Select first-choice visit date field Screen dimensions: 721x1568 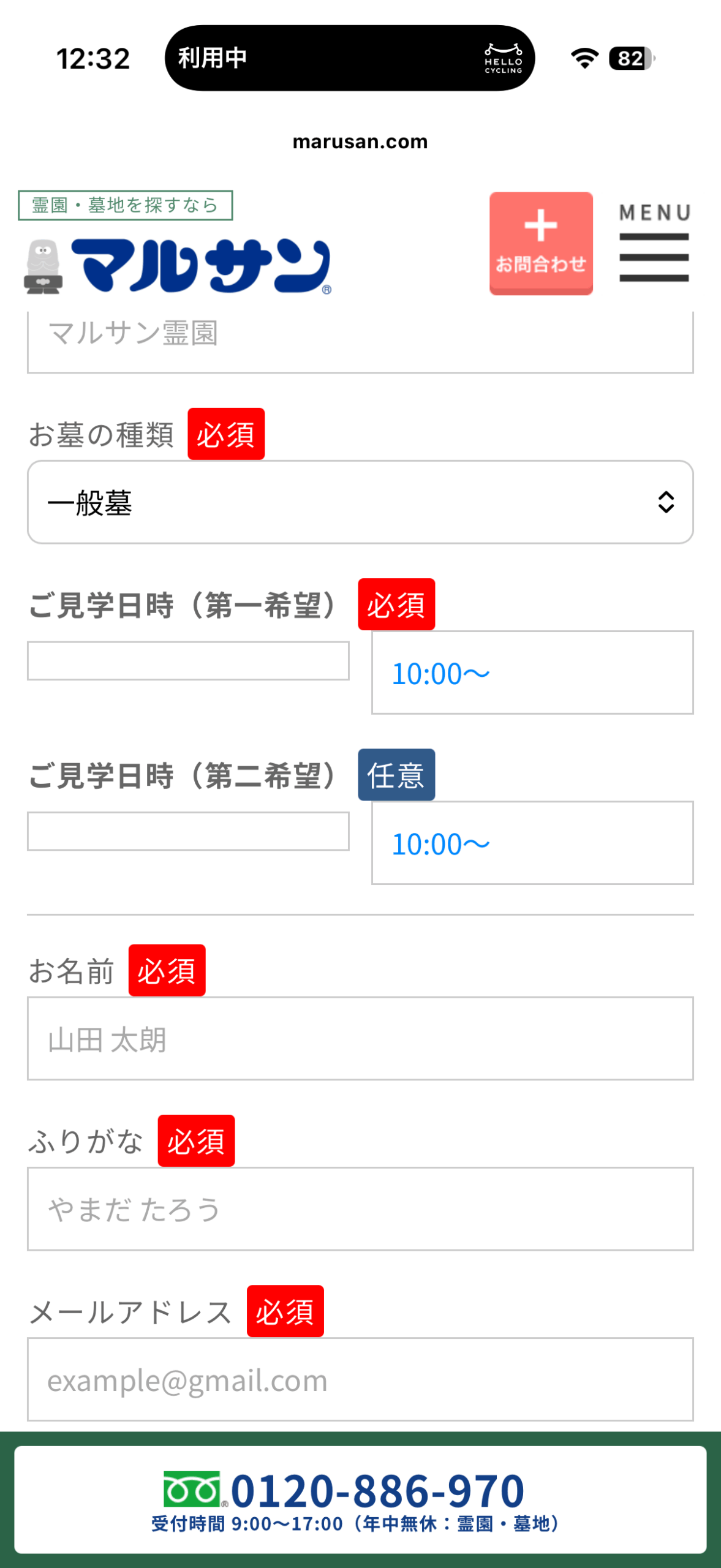coord(188,661)
